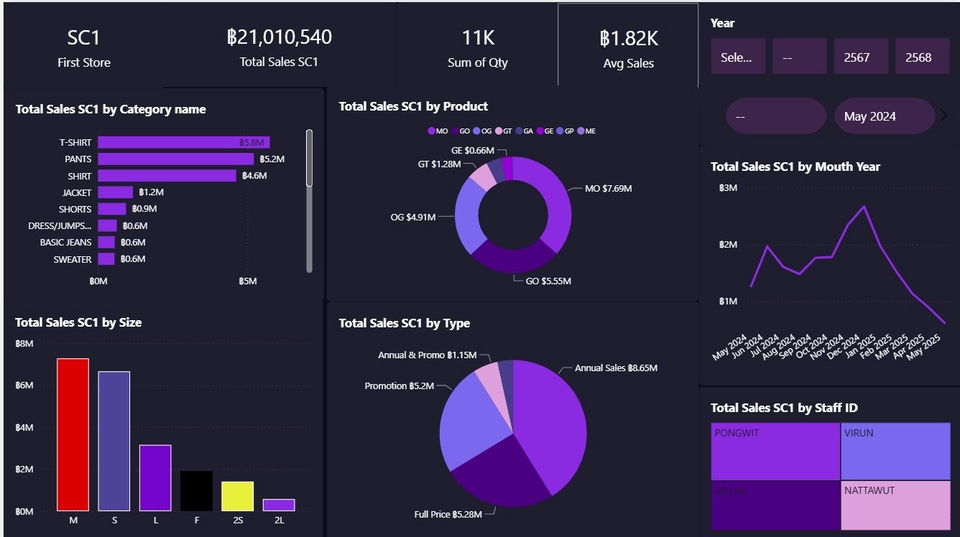
Task: Click the GT legend dot in Product legend
Action: (x=497, y=131)
